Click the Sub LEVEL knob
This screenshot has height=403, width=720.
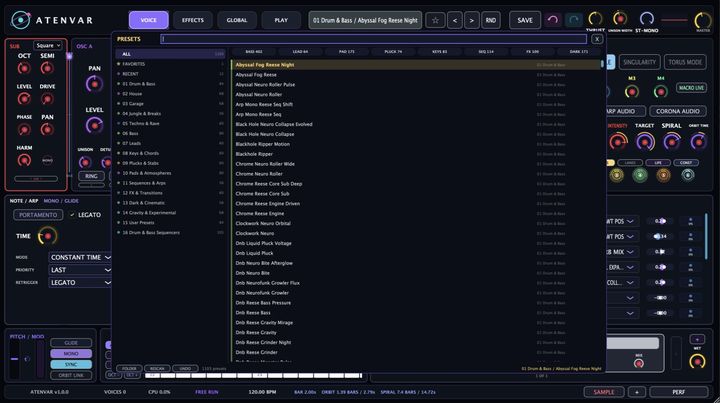click(24, 99)
